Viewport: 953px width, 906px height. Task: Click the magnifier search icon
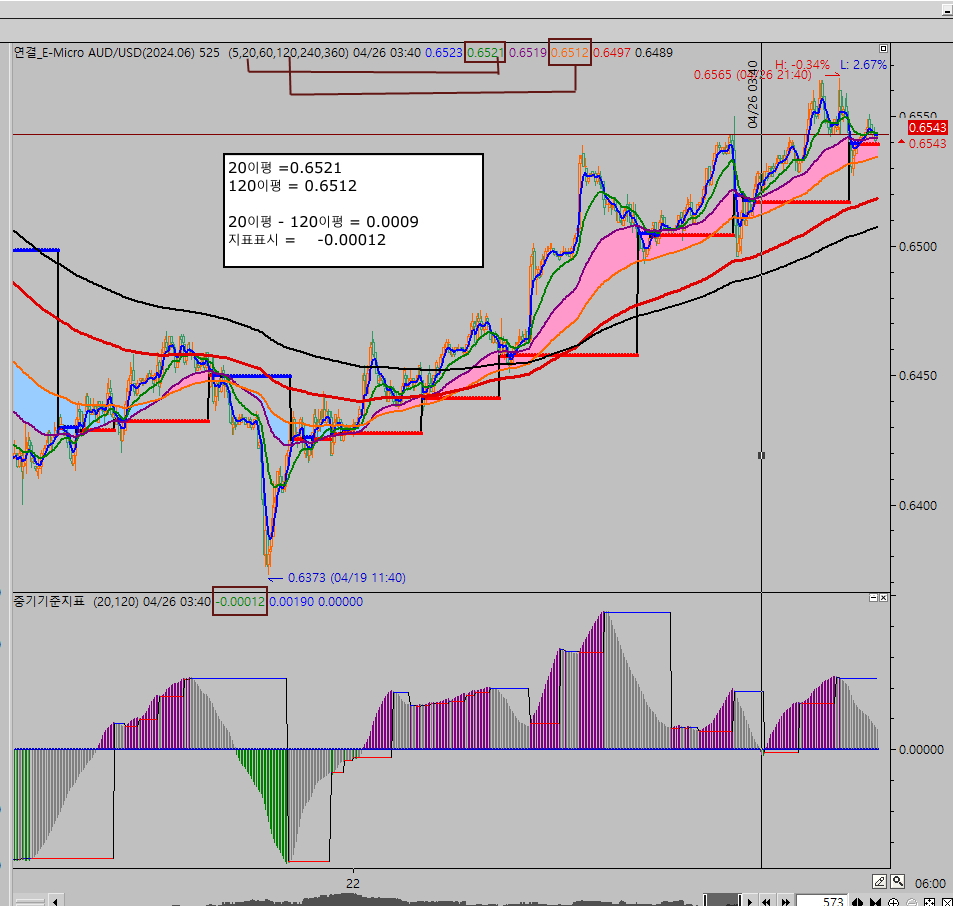tap(898, 882)
